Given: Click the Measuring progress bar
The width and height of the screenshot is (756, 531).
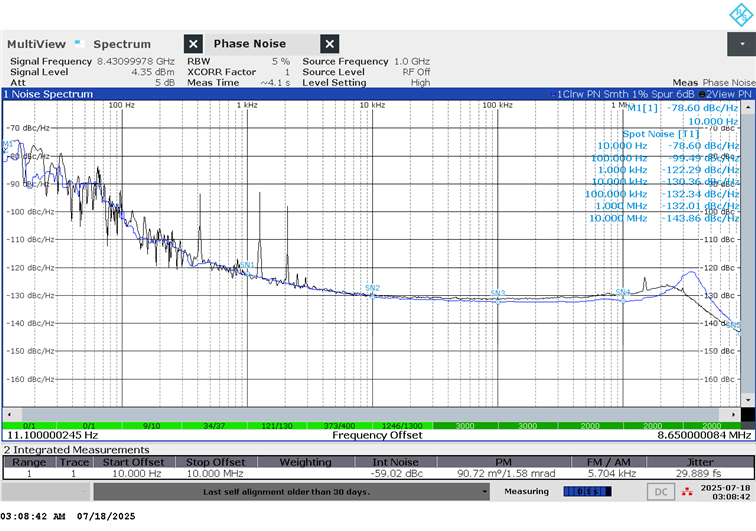Looking at the screenshot, I should pos(587,491).
